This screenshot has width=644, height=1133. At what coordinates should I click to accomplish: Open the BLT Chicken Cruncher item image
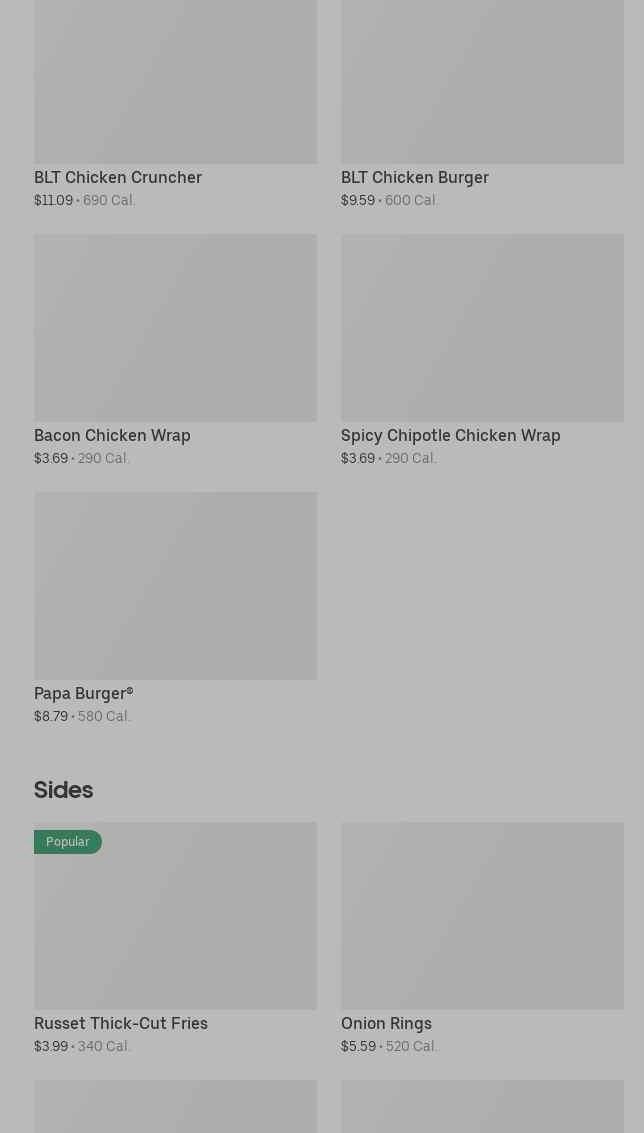point(175,82)
